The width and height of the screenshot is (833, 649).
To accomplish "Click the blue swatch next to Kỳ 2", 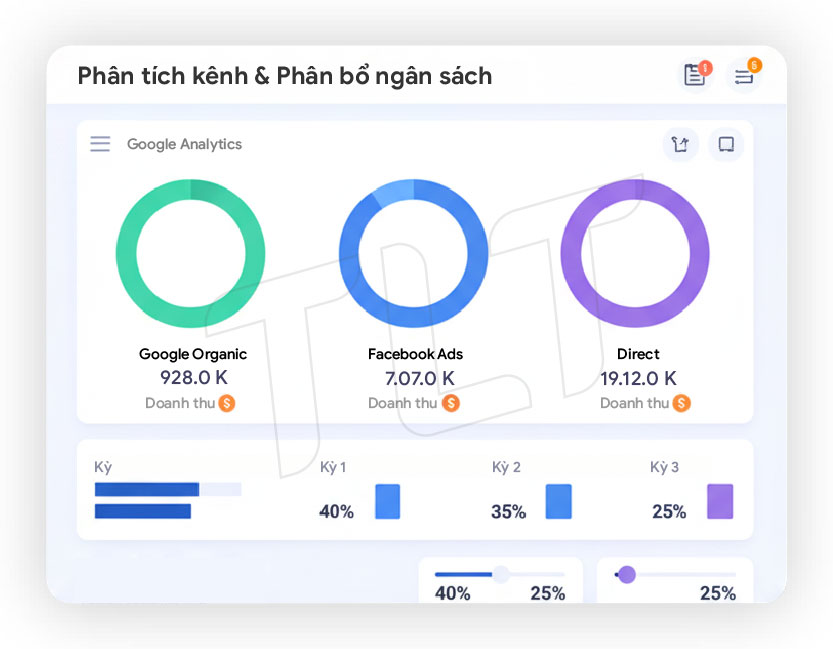I will (x=559, y=502).
